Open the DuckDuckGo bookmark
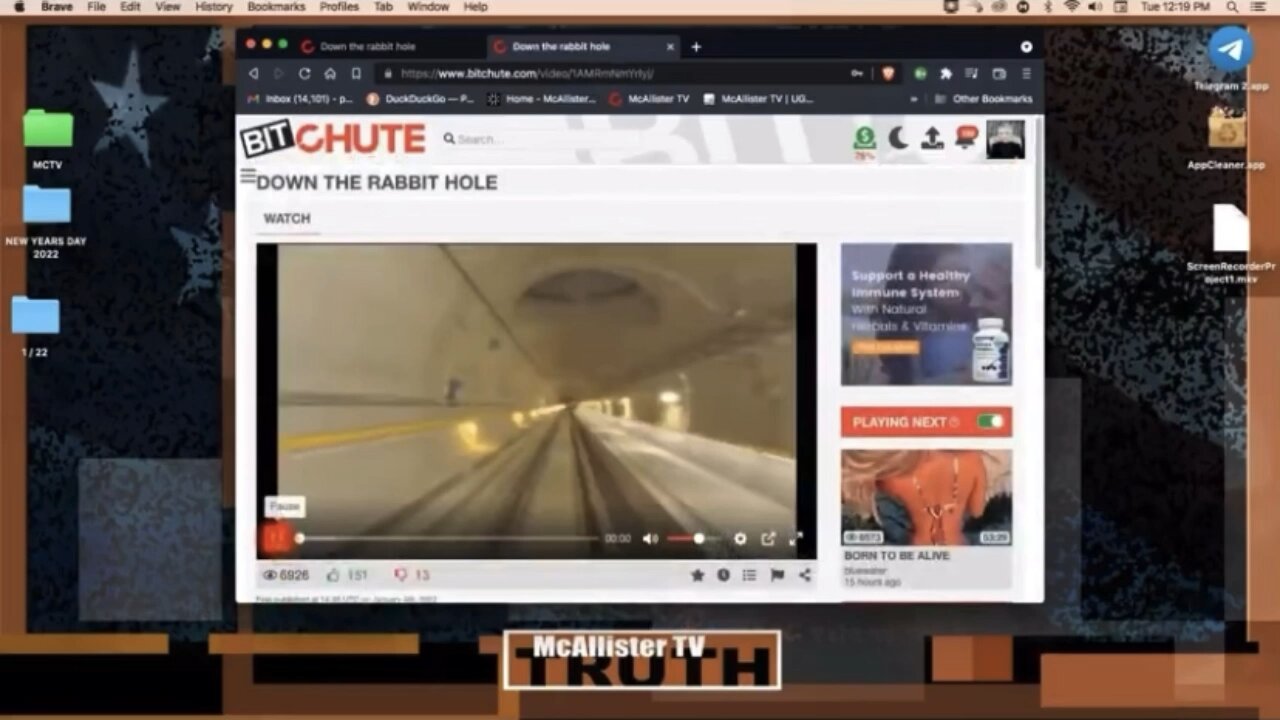 point(420,99)
